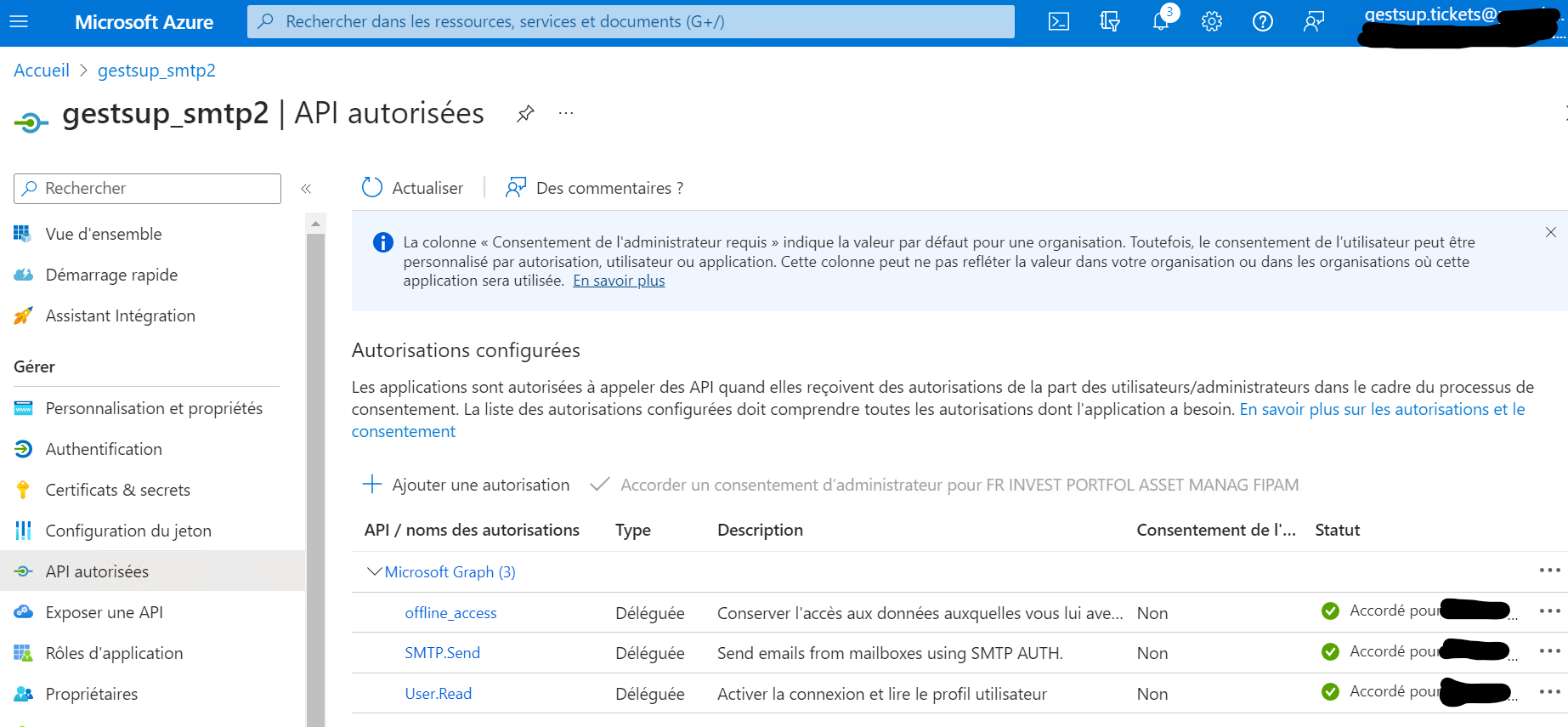Click the Actualiser button label

427,188
